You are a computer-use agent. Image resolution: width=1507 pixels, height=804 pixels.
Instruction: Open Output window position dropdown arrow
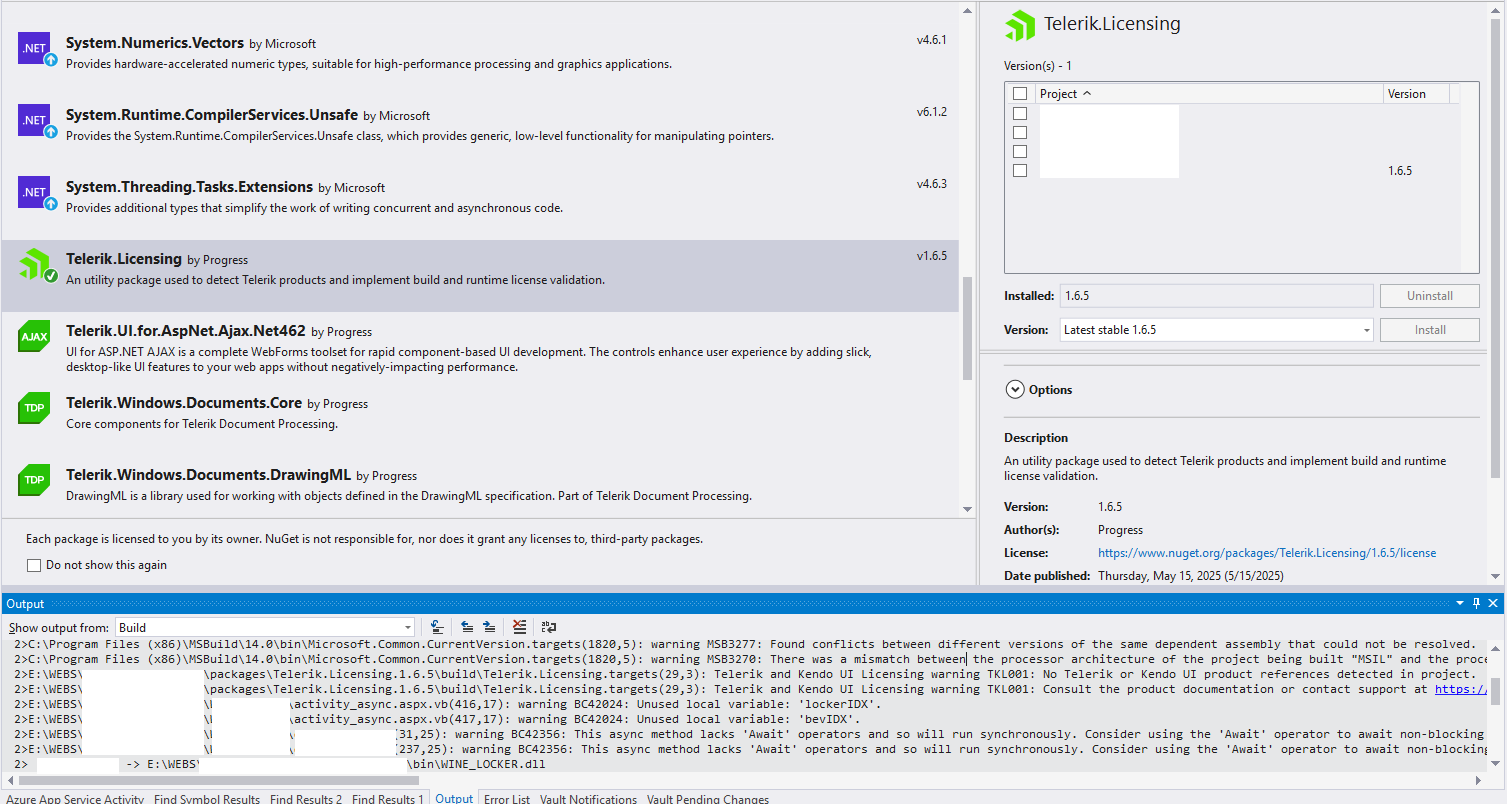[1460, 603]
